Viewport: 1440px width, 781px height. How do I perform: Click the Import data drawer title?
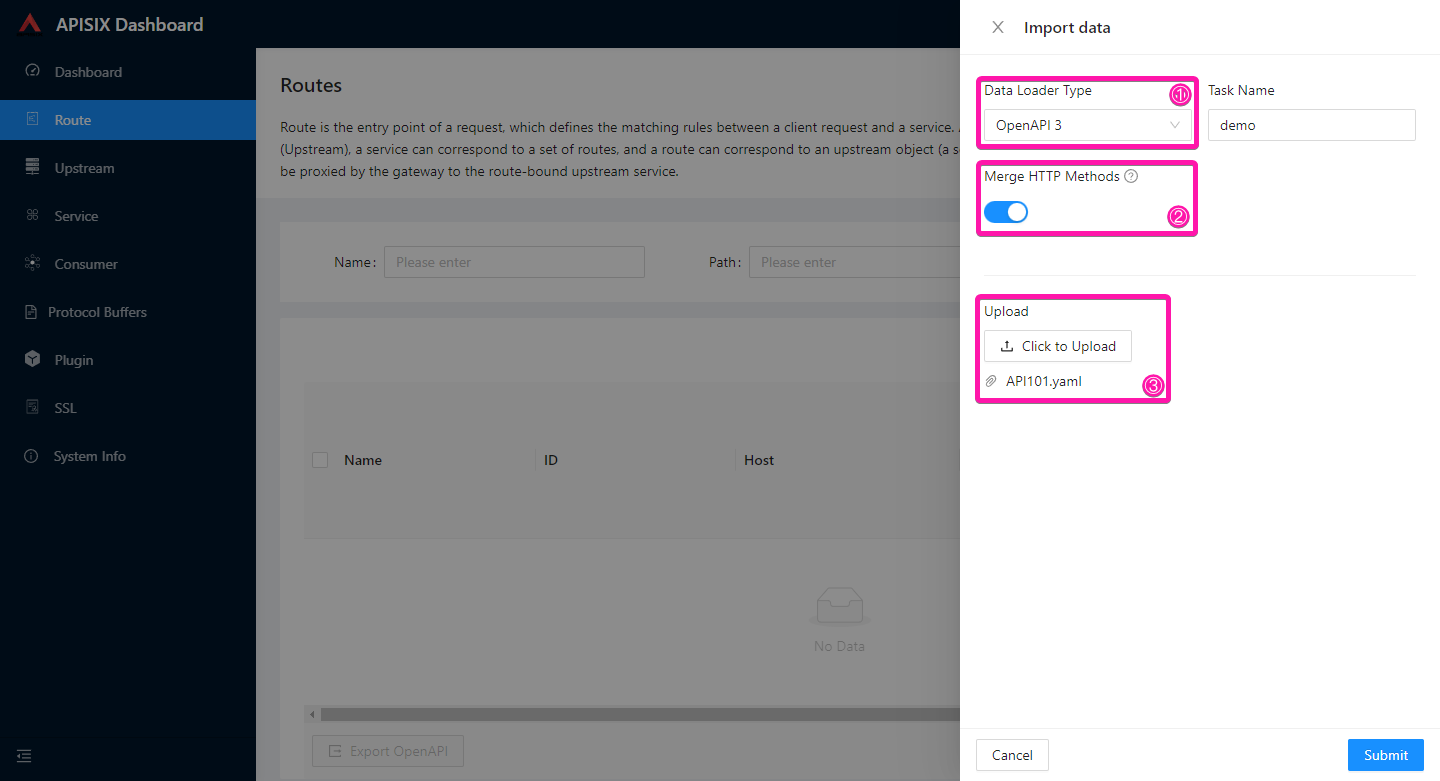(x=1067, y=27)
